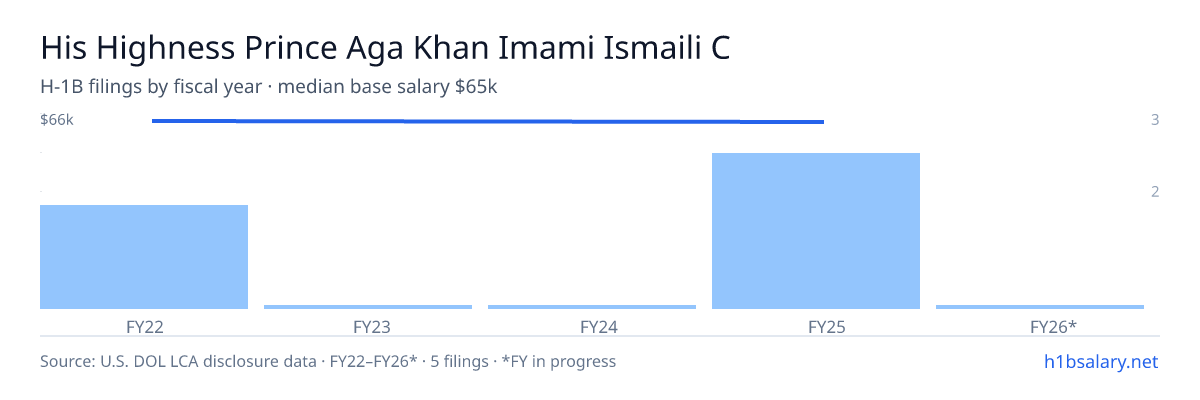
Task: Click the $66k salary axis label
Action: [57, 120]
